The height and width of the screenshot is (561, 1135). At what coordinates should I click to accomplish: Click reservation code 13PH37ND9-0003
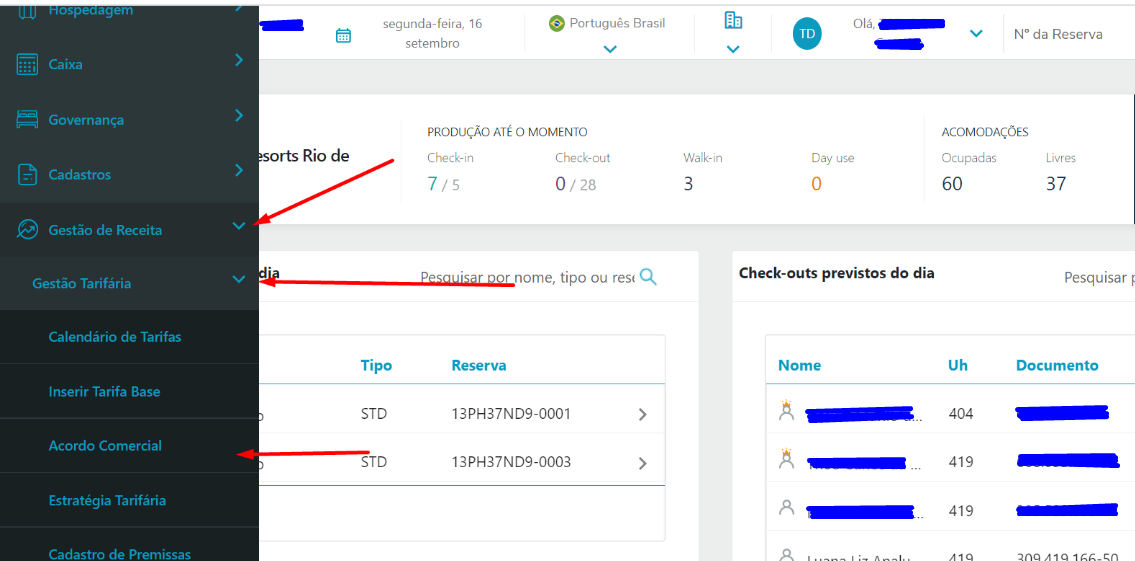511,462
